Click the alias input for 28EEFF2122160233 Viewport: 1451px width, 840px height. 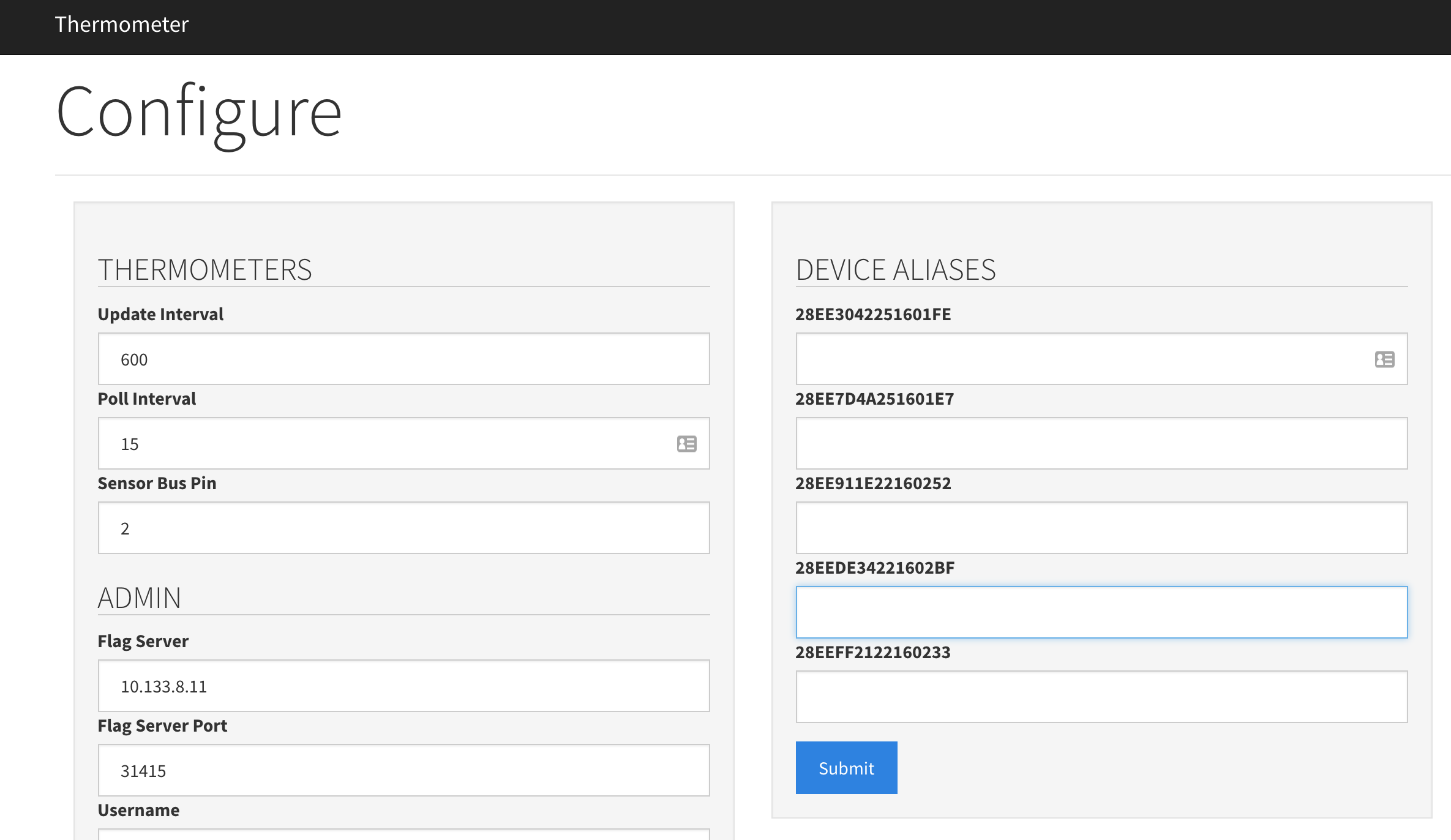1101,697
